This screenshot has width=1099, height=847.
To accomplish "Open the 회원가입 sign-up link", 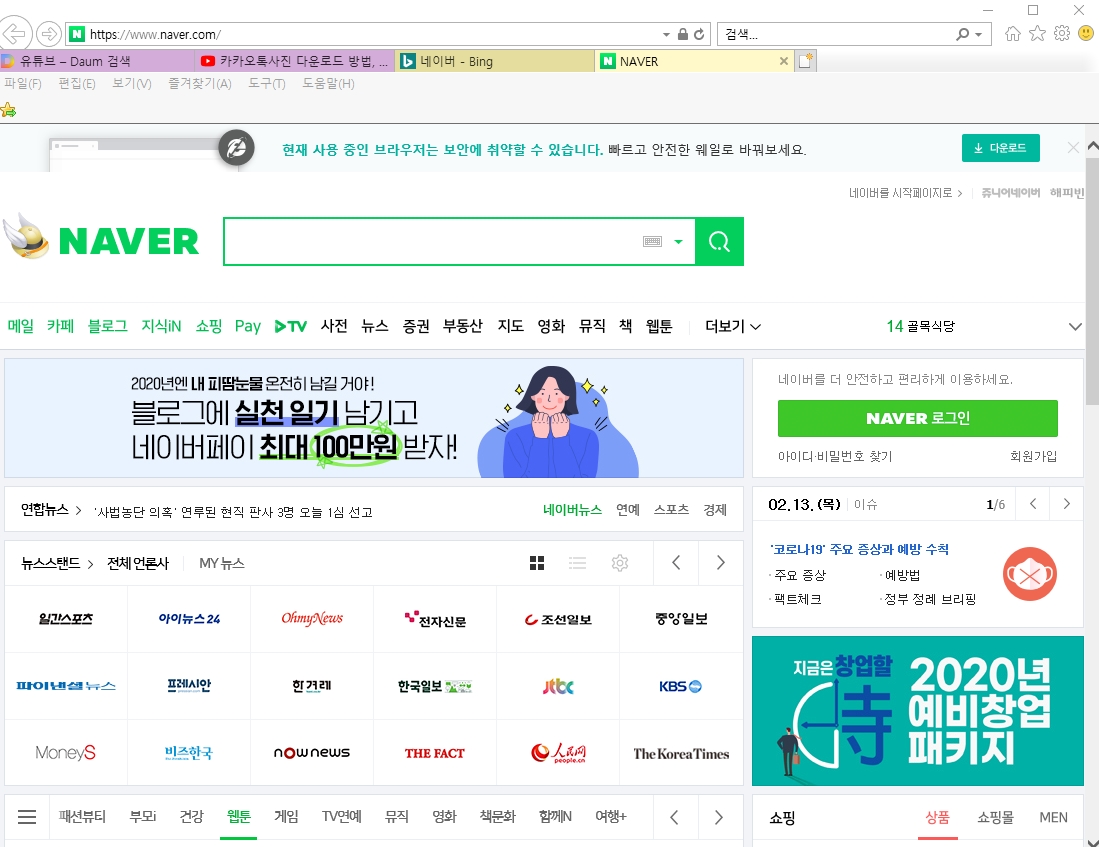I will (x=1033, y=456).
